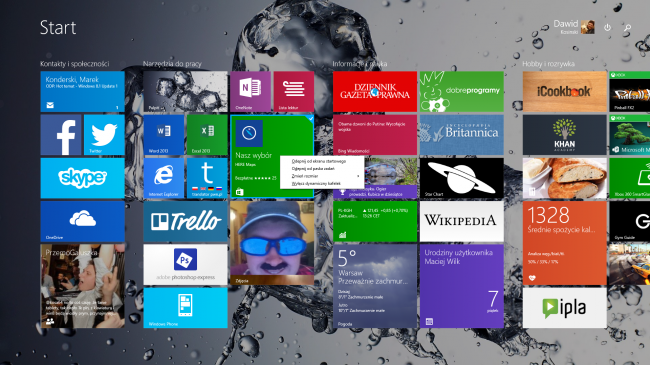
Task: Launch the Excel 2013 tile
Action: 207,135
